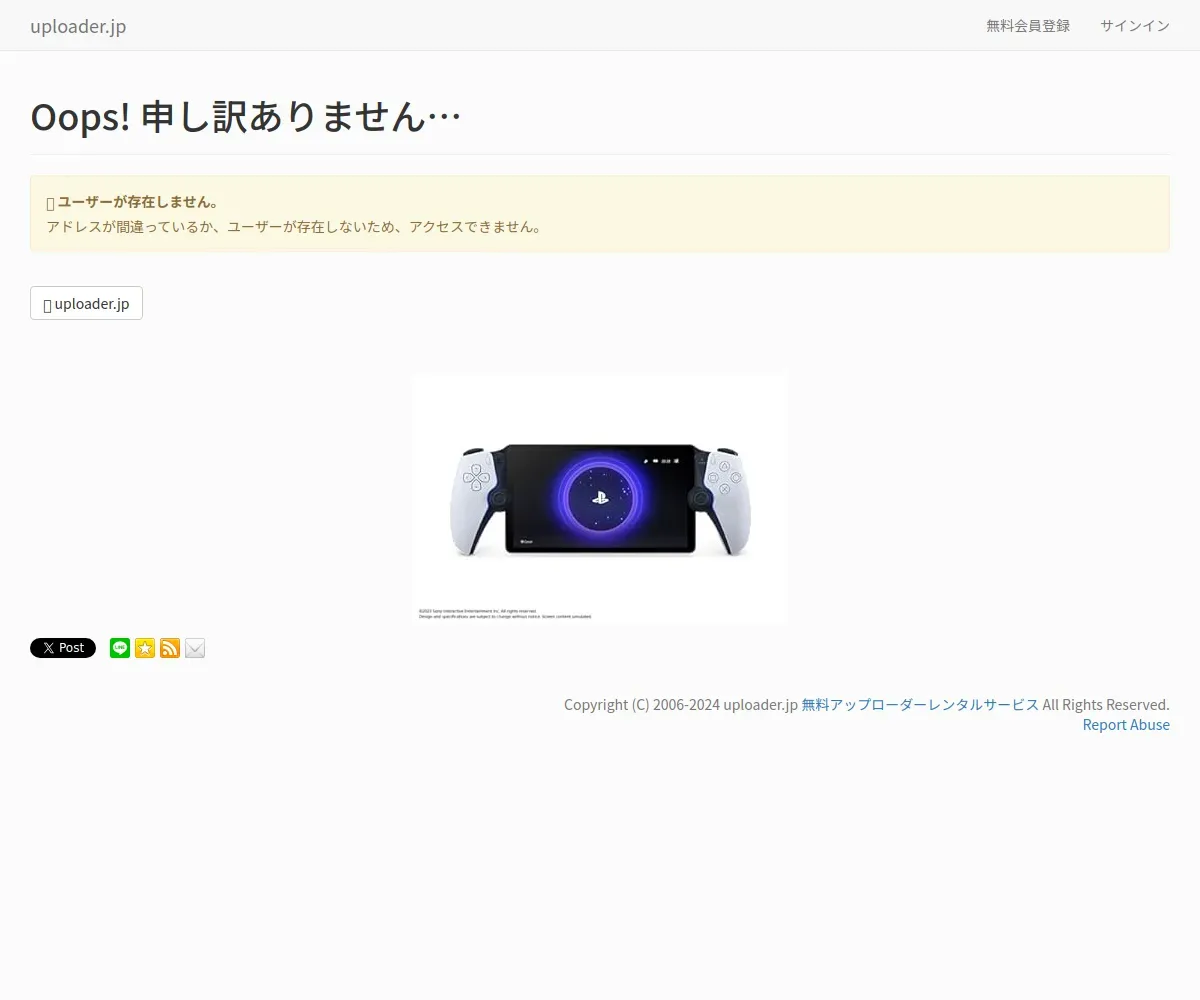Screen dimensions: 1200x1000
Task: Open the uploader.jp logo link in header
Action: pos(78,26)
